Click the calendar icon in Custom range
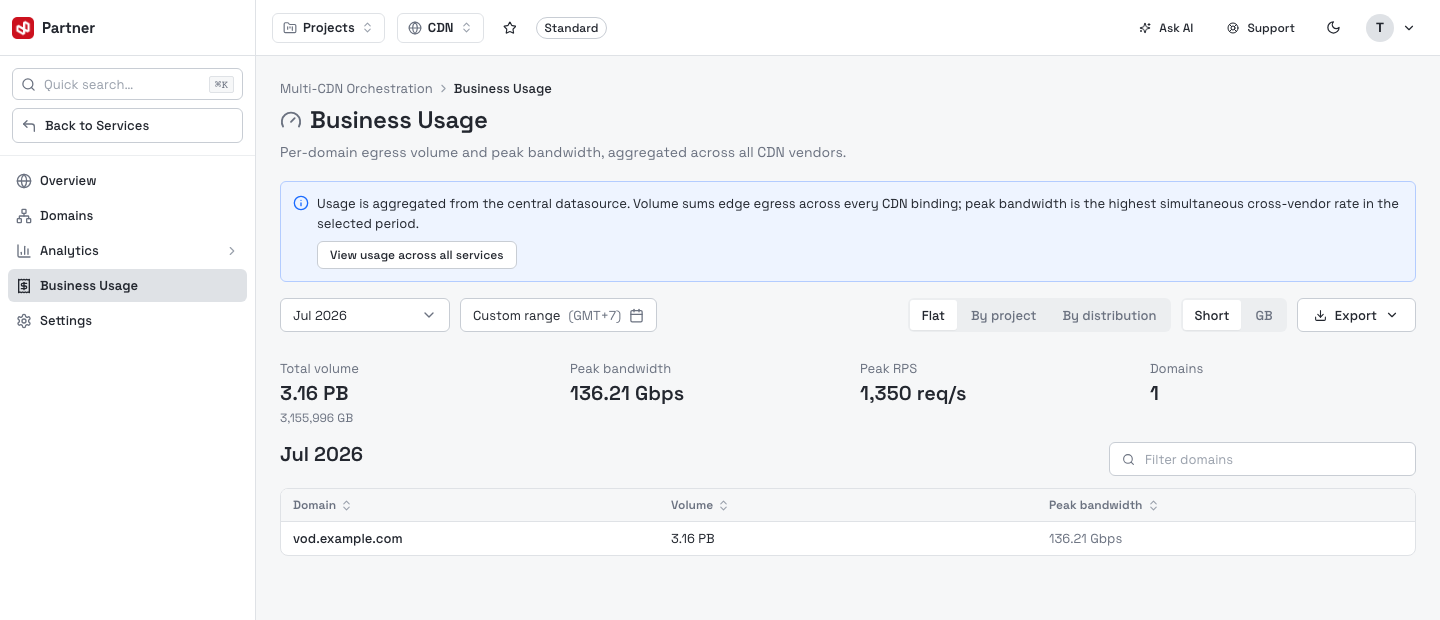Screen dimensions: 1440x620 click(x=636, y=315)
